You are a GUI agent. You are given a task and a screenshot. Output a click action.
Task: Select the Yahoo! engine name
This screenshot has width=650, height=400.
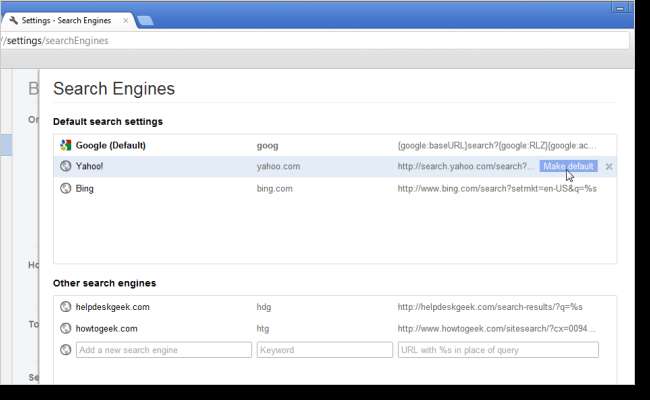[89, 166]
